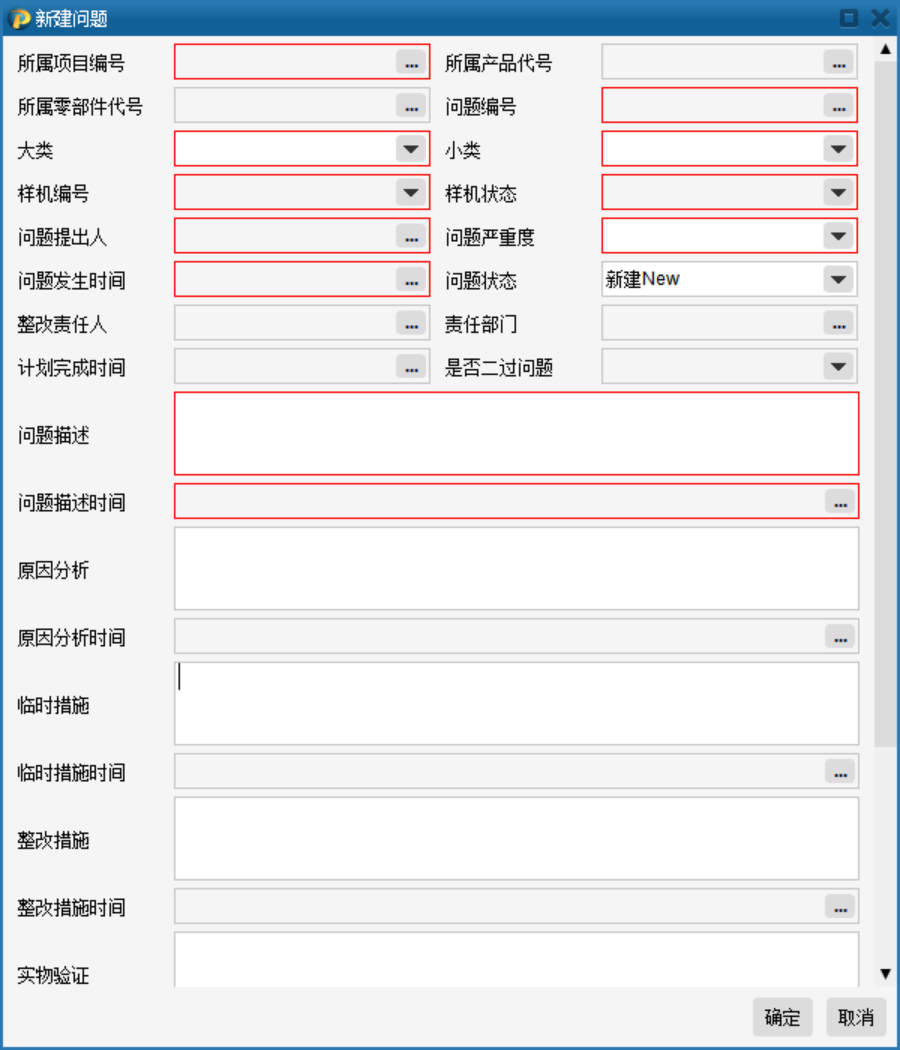Close the 新建问题 dialog
This screenshot has height=1050, width=900.
coord(880,18)
